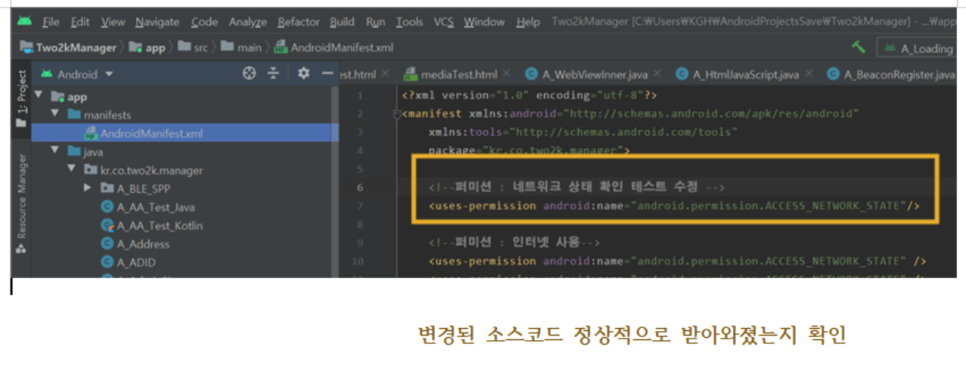
Task: Click the xmlns:tools attribute on line 3
Action: [x=583, y=132]
